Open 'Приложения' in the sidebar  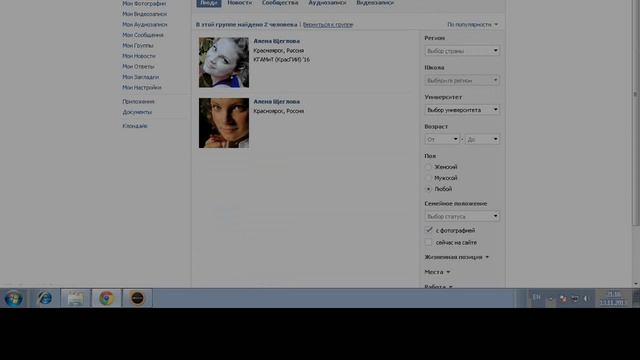[138, 102]
